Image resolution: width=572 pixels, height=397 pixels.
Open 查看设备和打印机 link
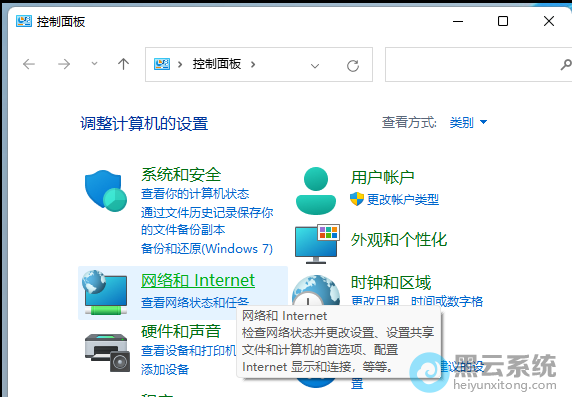[x=189, y=350]
